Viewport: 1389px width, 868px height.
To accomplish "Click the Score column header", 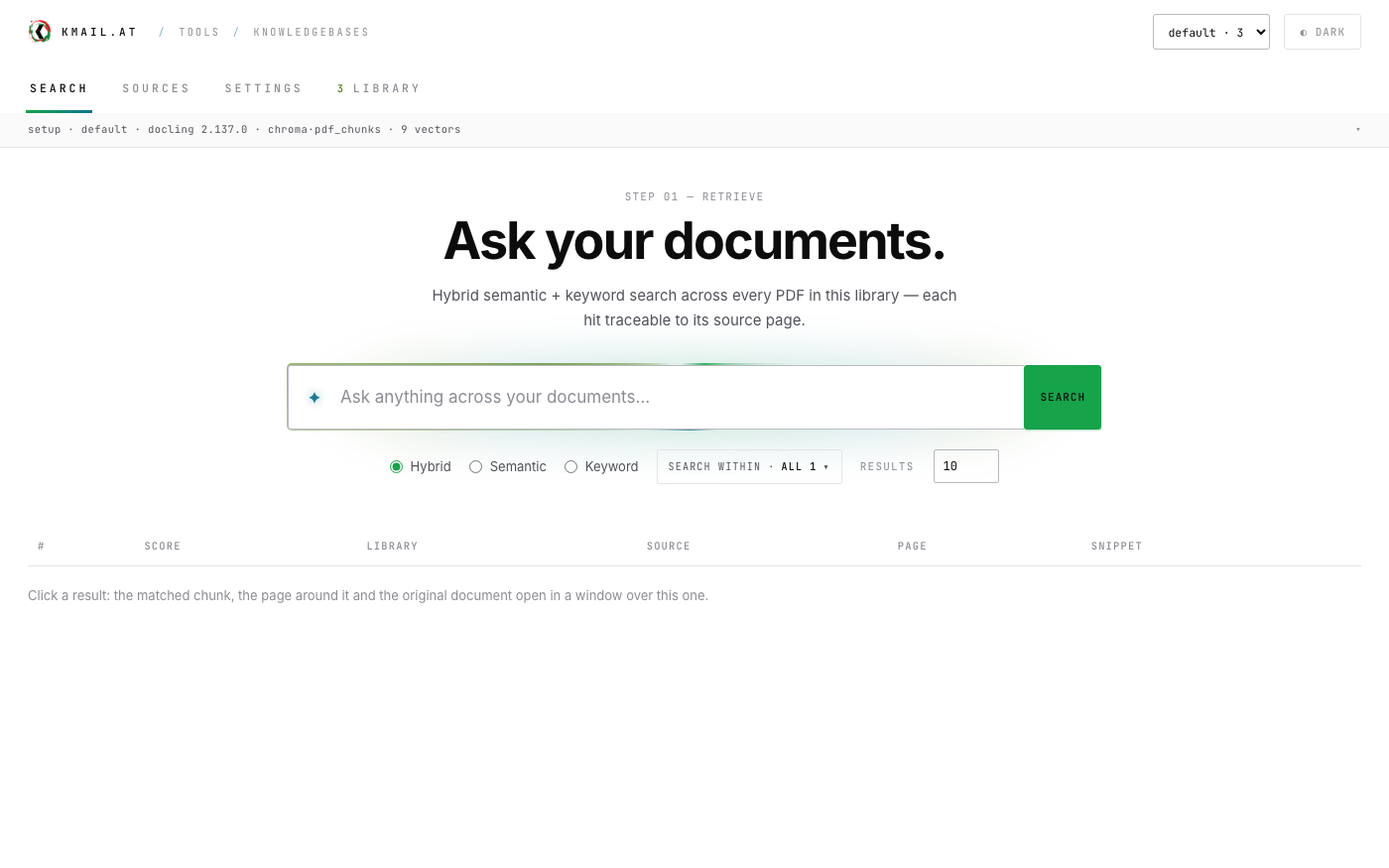I will (x=163, y=546).
